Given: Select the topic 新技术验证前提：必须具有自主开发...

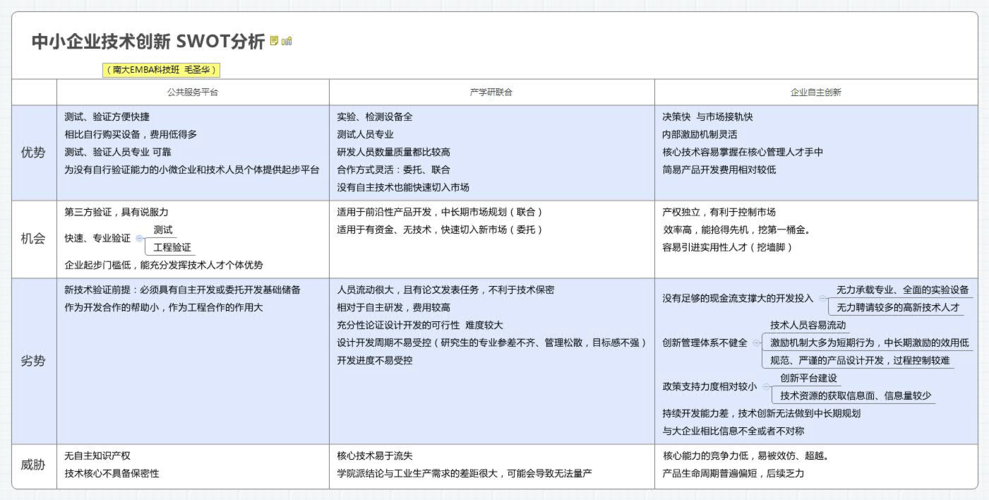Looking at the screenshot, I should [182, 290].
